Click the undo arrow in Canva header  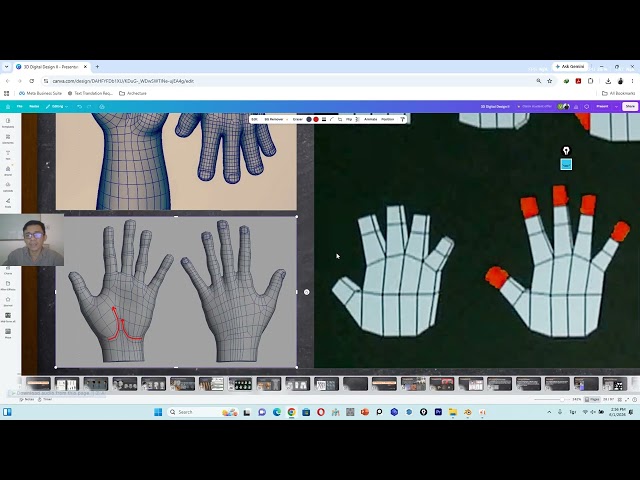pos(80,107)
